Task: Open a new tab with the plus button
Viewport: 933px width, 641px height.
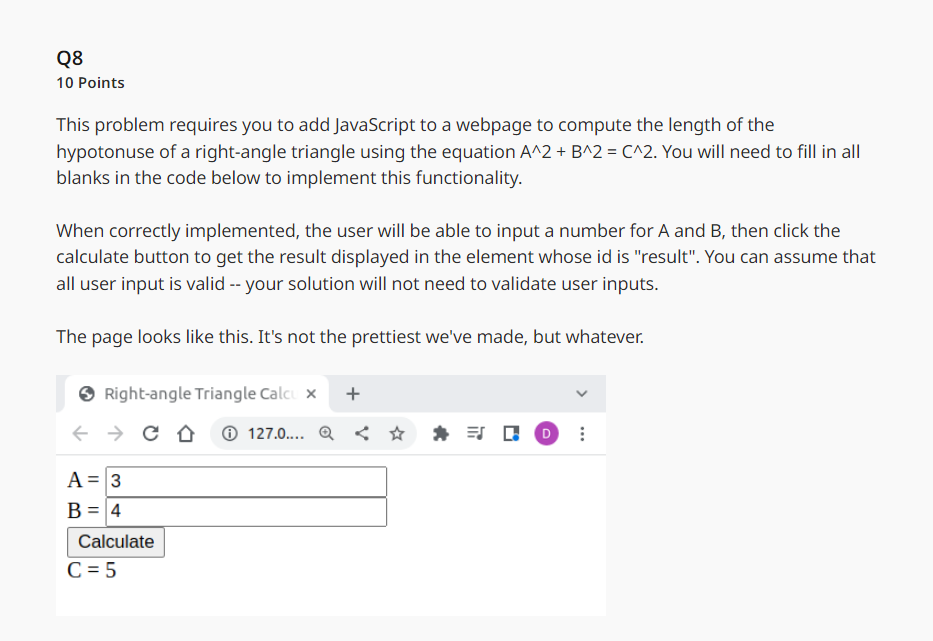Action: (x=352, y=393)
